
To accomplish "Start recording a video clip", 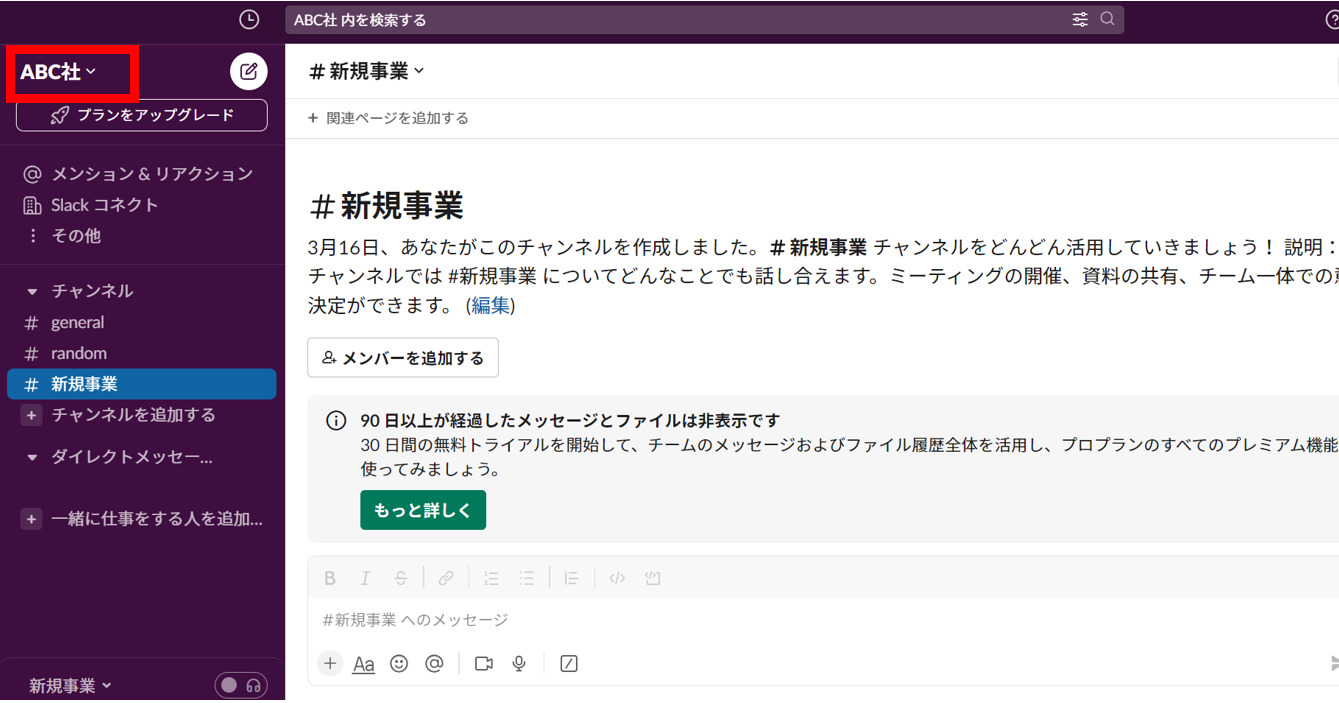I will [483, 663].
